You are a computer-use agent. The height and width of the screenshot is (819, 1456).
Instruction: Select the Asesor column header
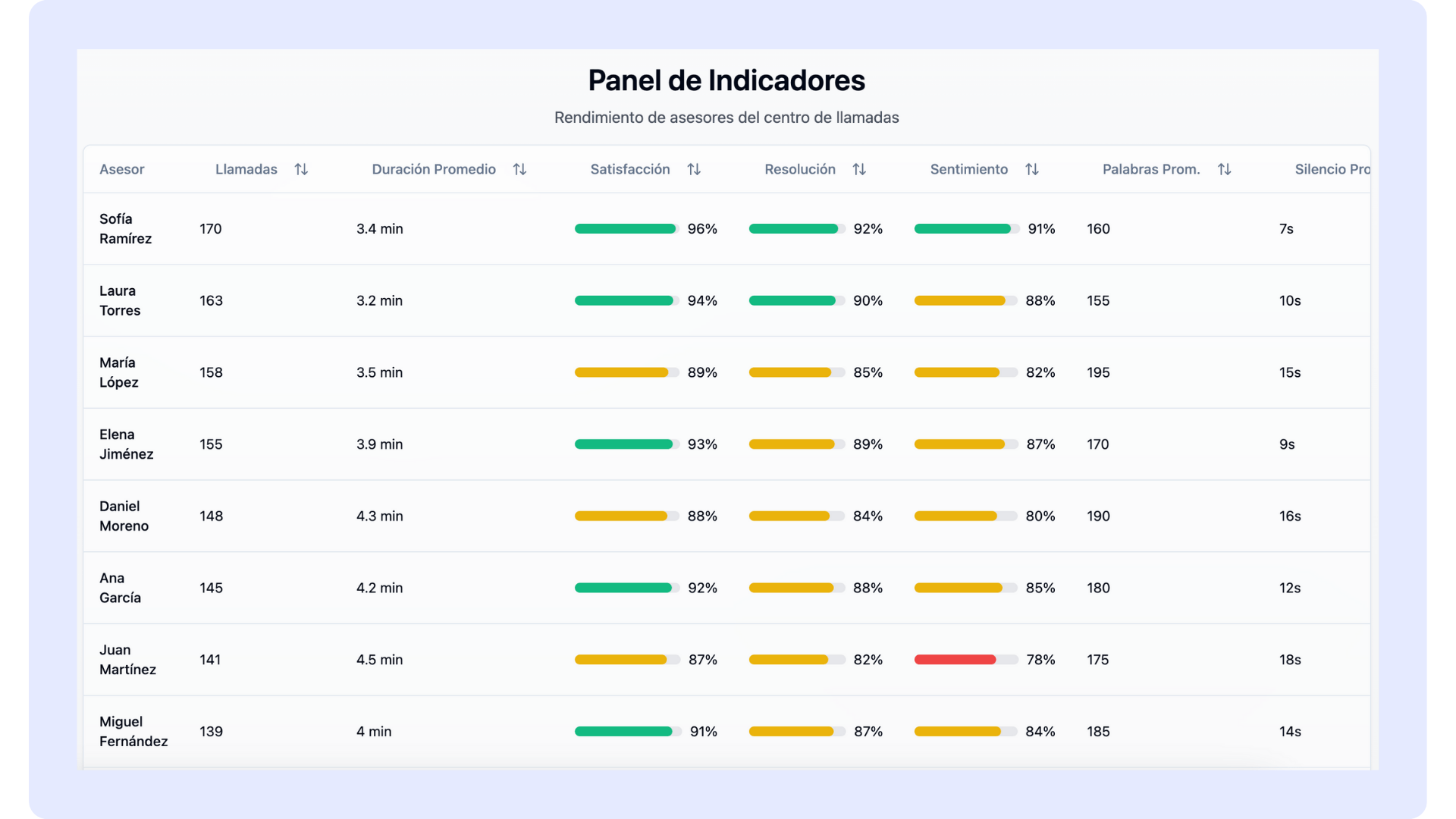tap(122, 169)
